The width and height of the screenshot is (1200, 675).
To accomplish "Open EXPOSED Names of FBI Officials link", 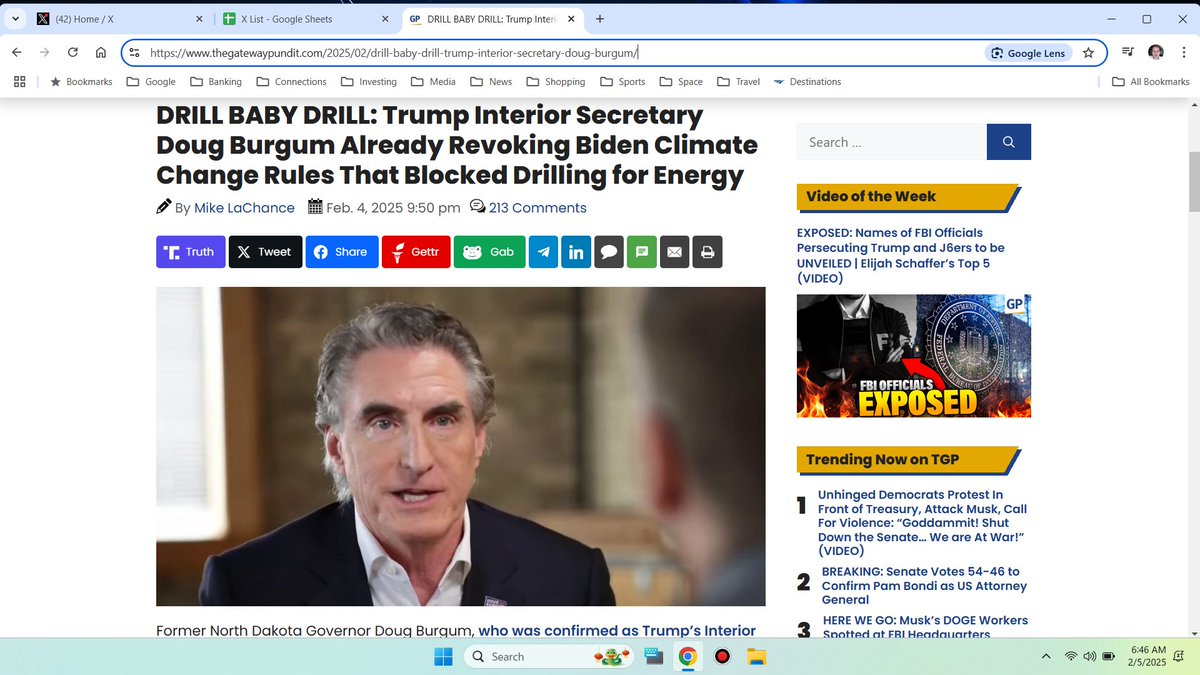I will (901, 256).
